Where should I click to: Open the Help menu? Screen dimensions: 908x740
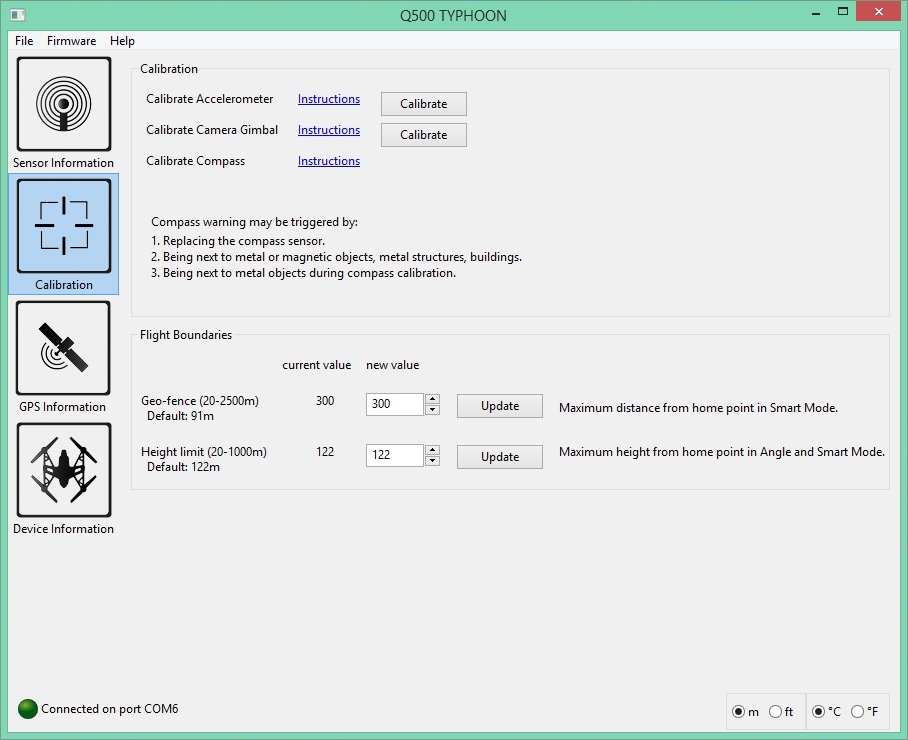click(122, 41)
